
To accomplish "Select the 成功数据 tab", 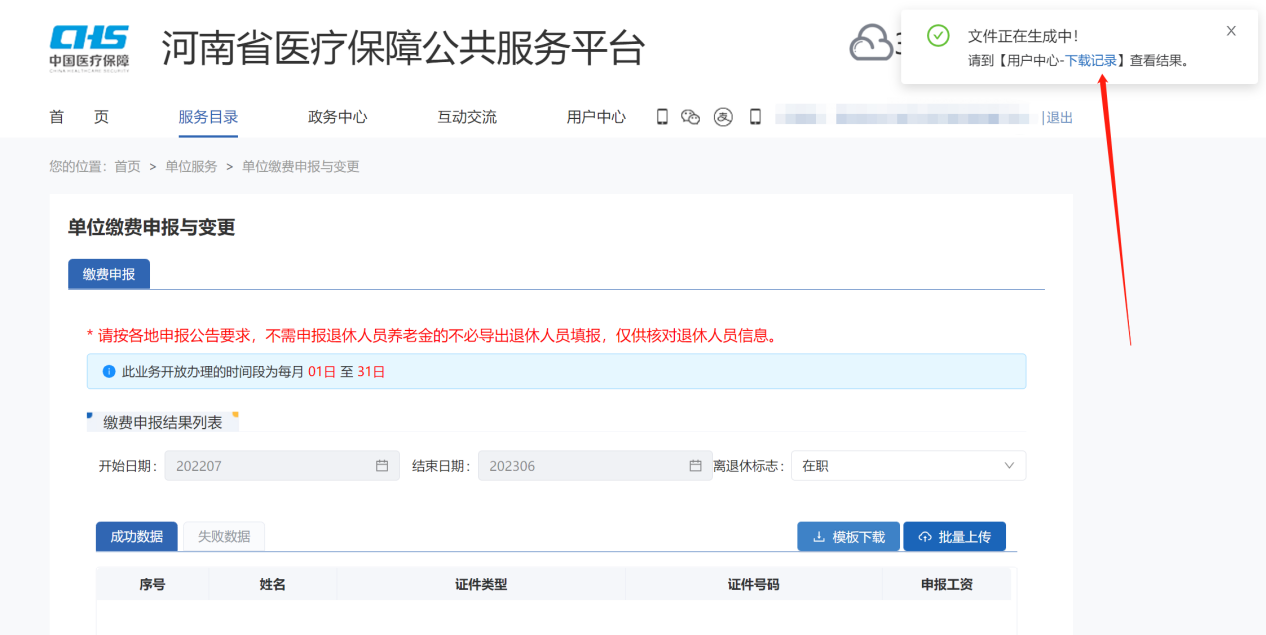I will [137, 536].
